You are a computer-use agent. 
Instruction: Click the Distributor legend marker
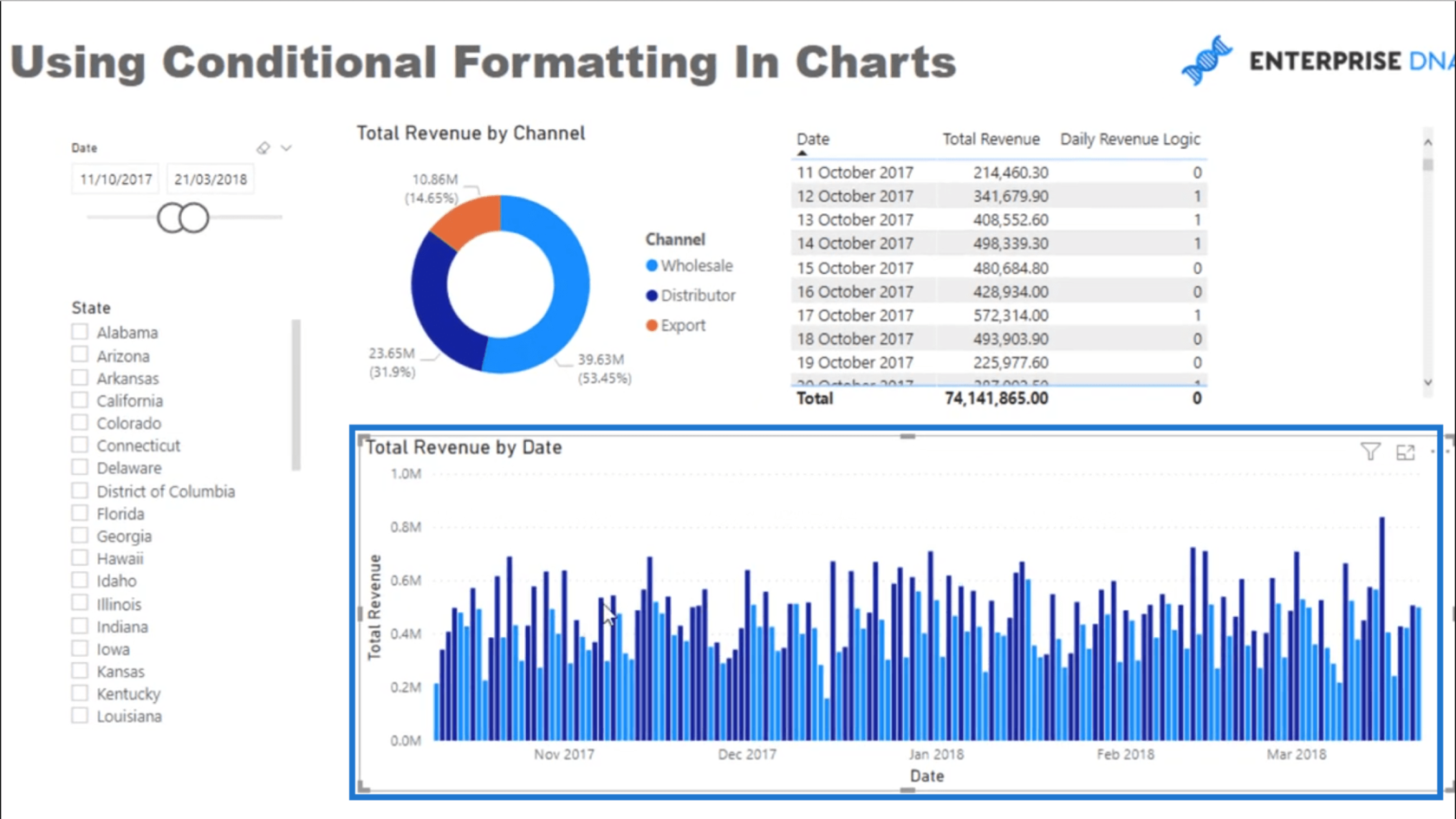(652, 296)
